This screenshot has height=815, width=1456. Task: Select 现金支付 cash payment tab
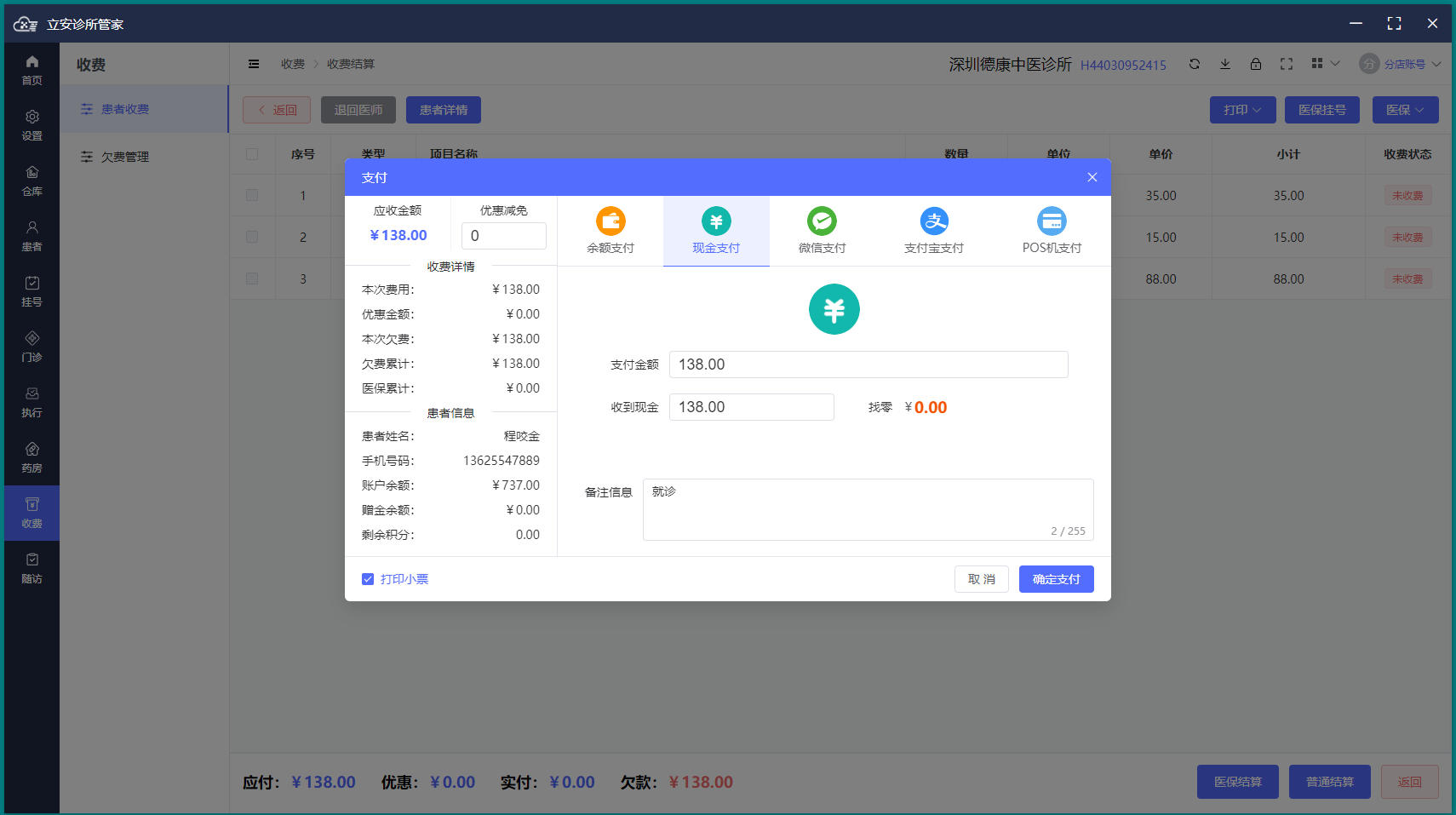coord(716,231)
